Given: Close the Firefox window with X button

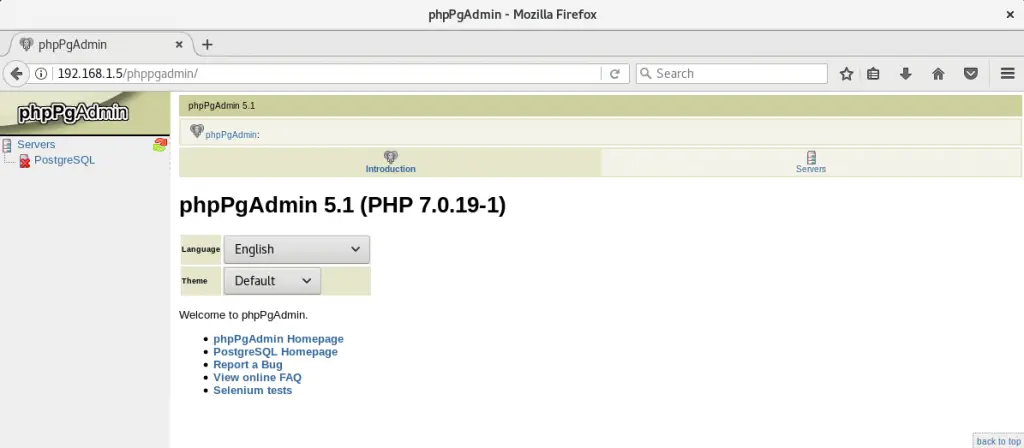Looking at the screenshot, I should click(1010, 14).
